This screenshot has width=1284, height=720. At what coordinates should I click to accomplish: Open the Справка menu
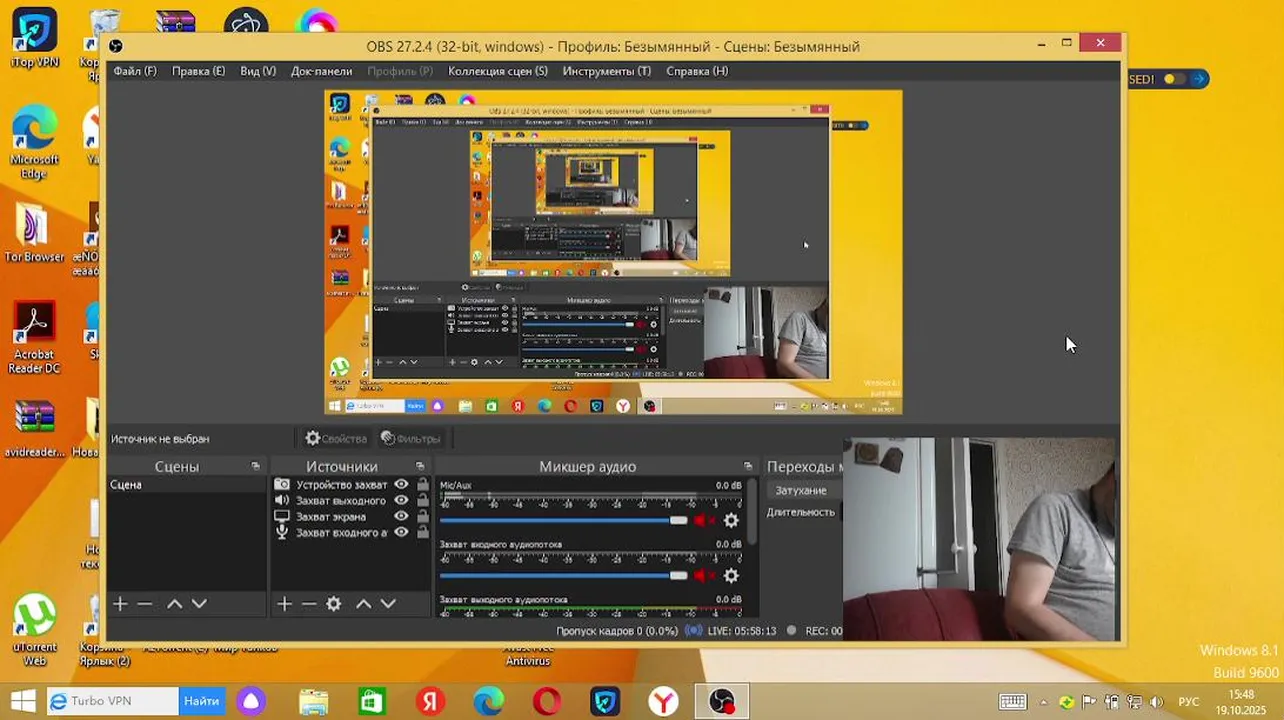(x=697, y=71)
